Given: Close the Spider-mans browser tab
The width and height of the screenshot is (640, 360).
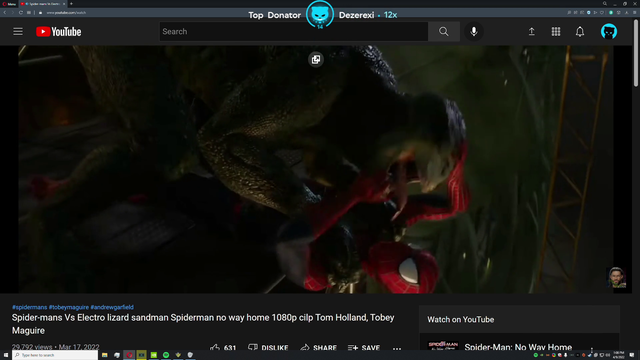Looking at the screenshot, I should tap(64, 4).
